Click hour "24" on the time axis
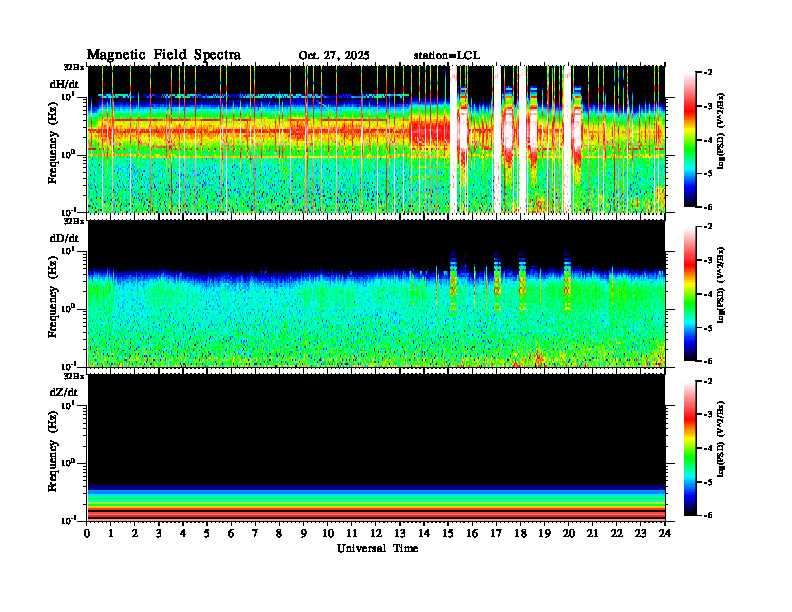The width and height of the screenshot is (792, 612). pos(665,533)
